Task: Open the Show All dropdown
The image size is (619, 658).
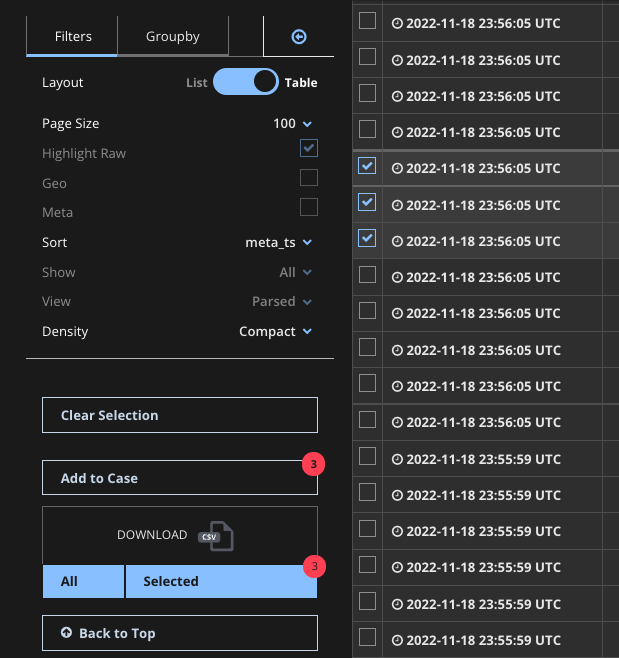Action: [x=296, y=272]
